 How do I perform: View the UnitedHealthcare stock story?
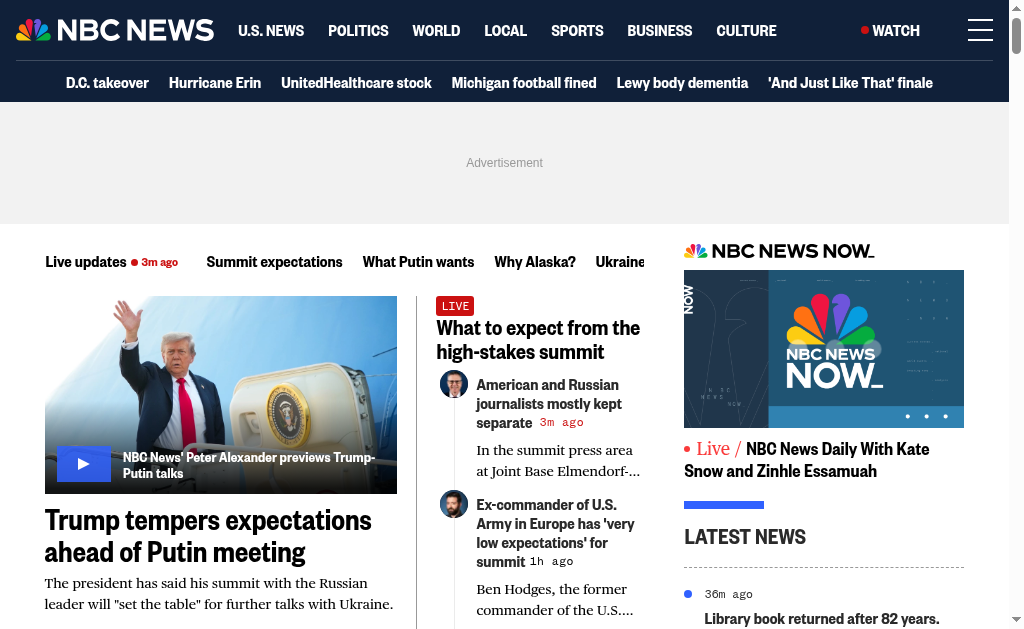point(356,83)
